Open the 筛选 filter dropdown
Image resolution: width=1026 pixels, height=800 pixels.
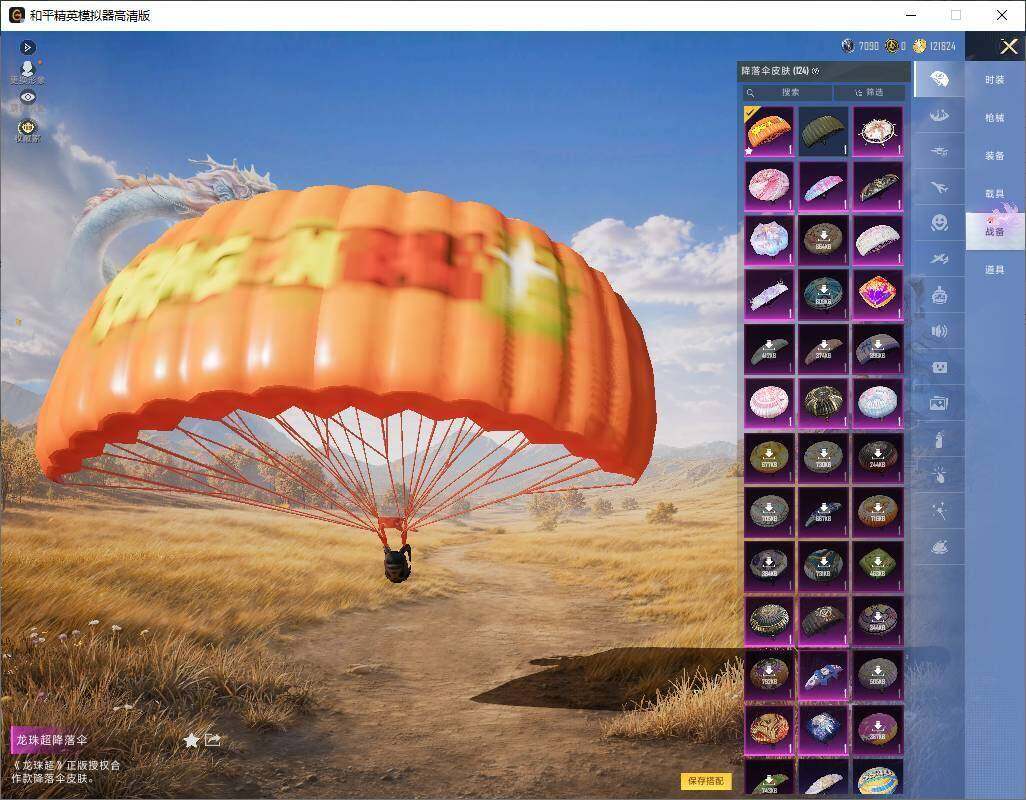pos(870,92)
